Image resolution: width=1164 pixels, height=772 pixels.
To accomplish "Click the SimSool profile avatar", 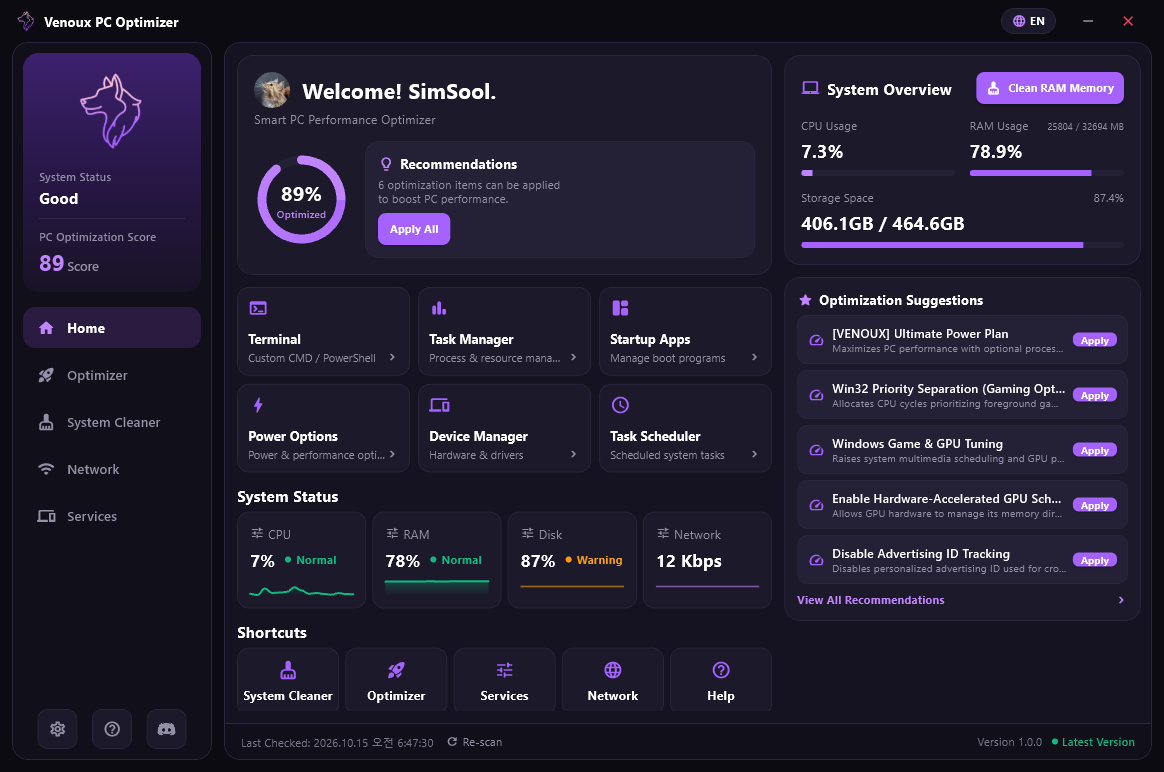I will (x=272, y=90).
